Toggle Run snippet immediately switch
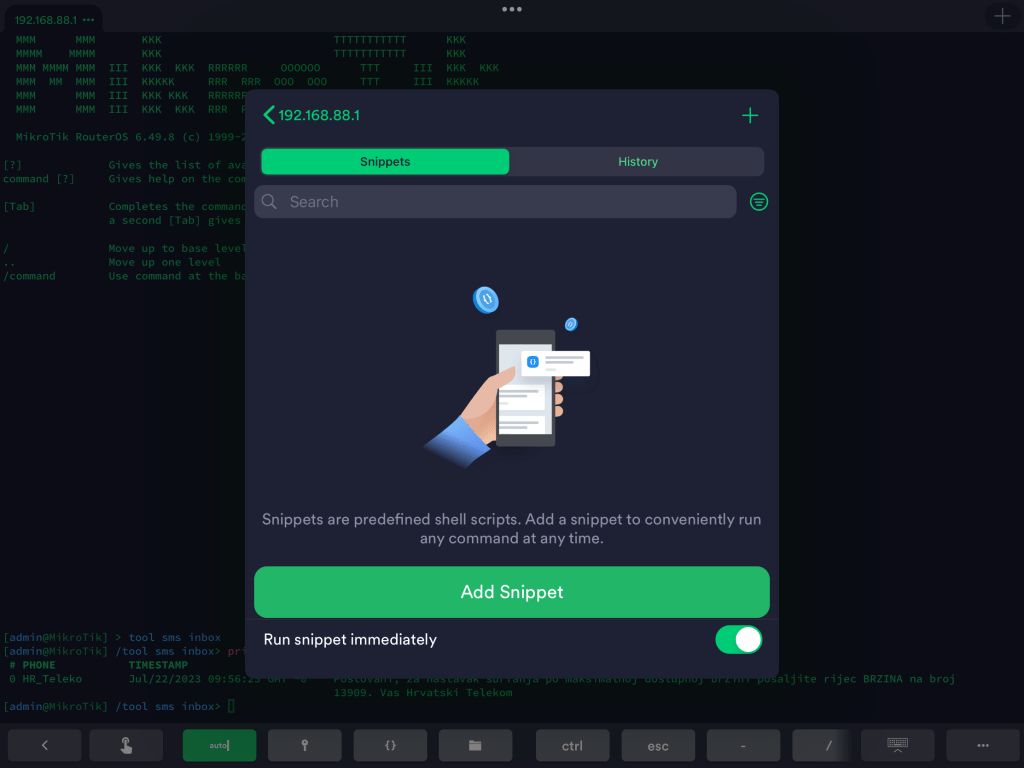 point(738,640)
